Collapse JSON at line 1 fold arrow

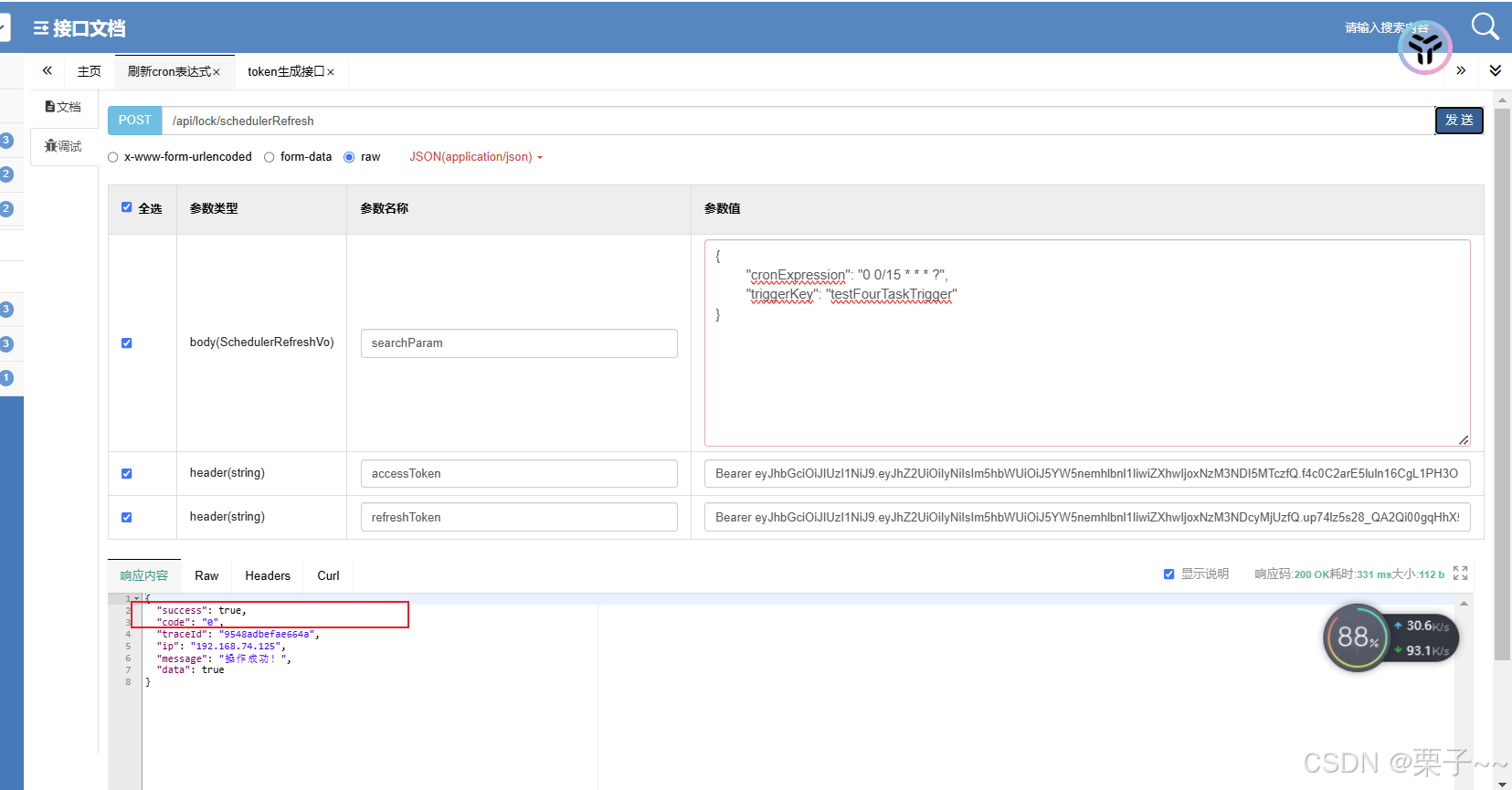[x=136, y=599]
